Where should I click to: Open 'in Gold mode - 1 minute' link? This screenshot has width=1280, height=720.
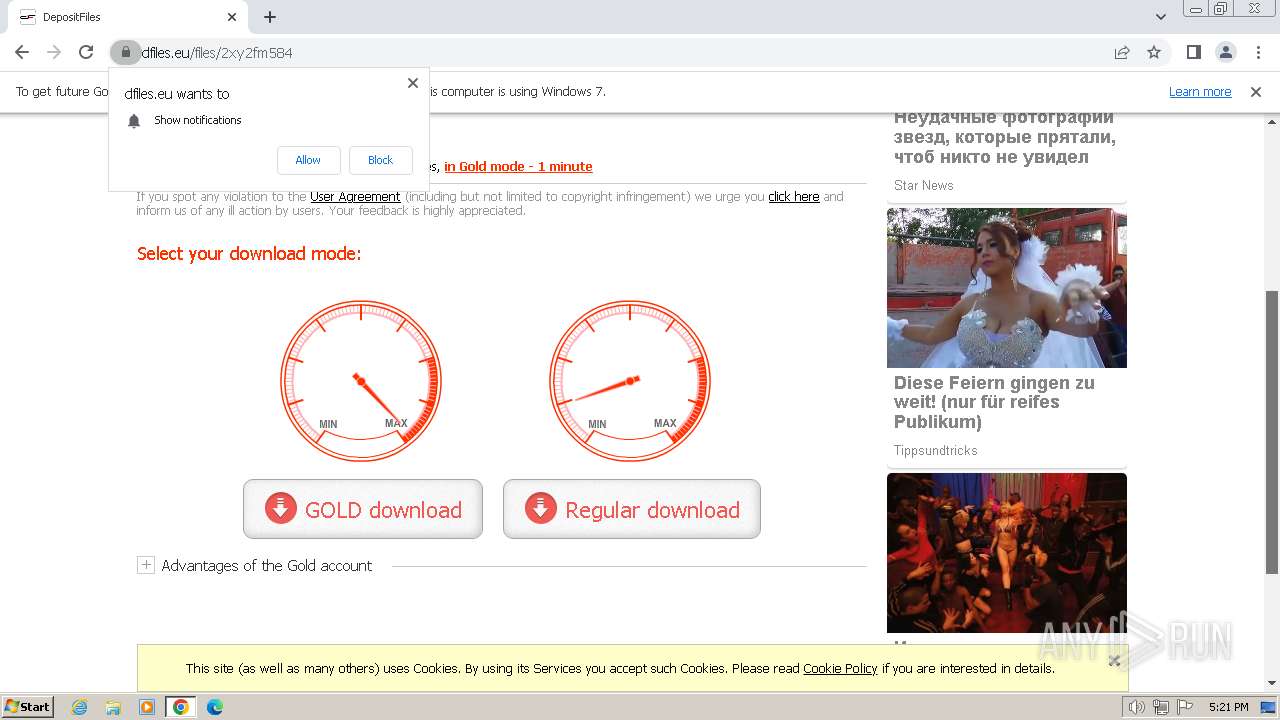point(518,166)
